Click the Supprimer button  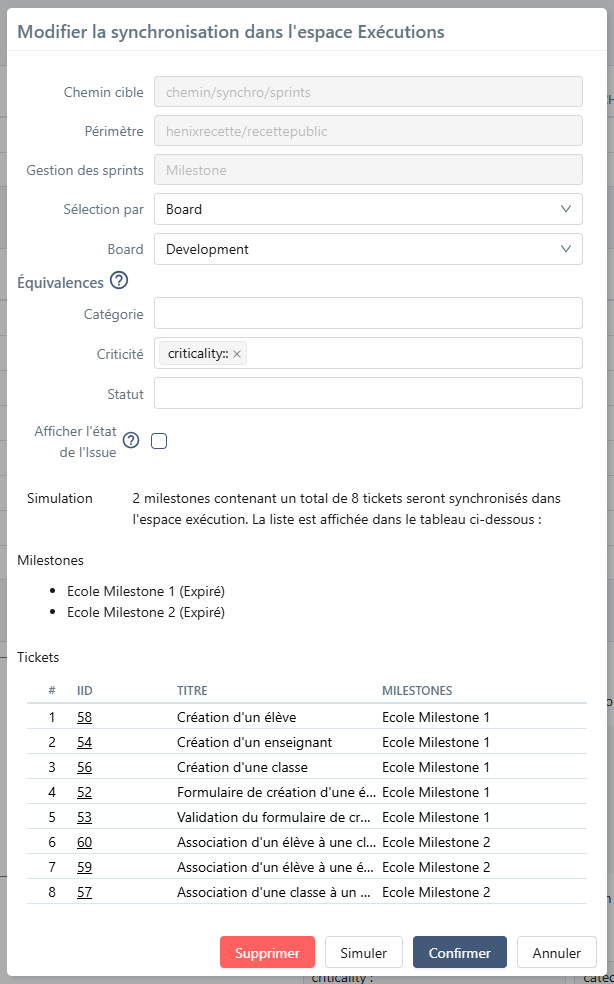[x=267, y=953]
